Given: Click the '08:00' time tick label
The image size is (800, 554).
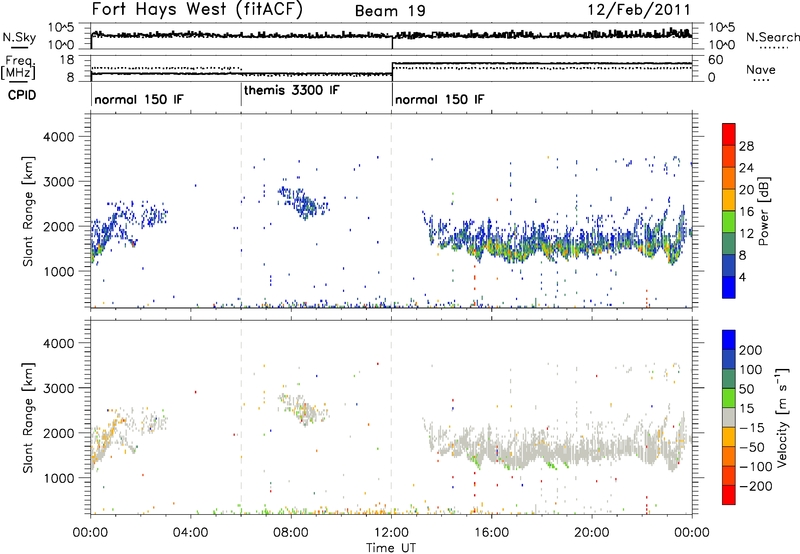Looking at the screenshot, I should (291, 533).
